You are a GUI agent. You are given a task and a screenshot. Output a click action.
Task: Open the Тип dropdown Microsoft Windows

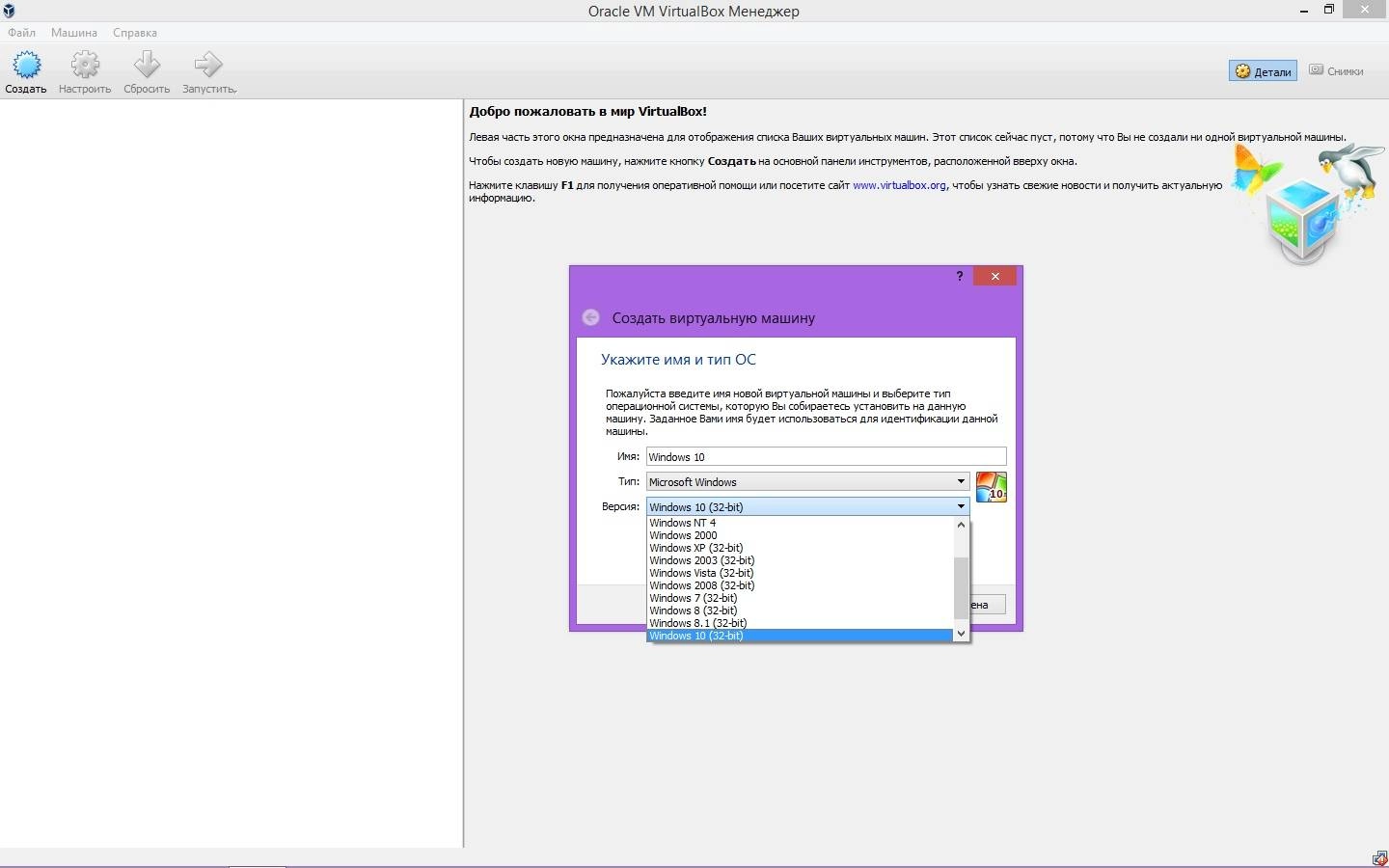[x=807, y=482]
